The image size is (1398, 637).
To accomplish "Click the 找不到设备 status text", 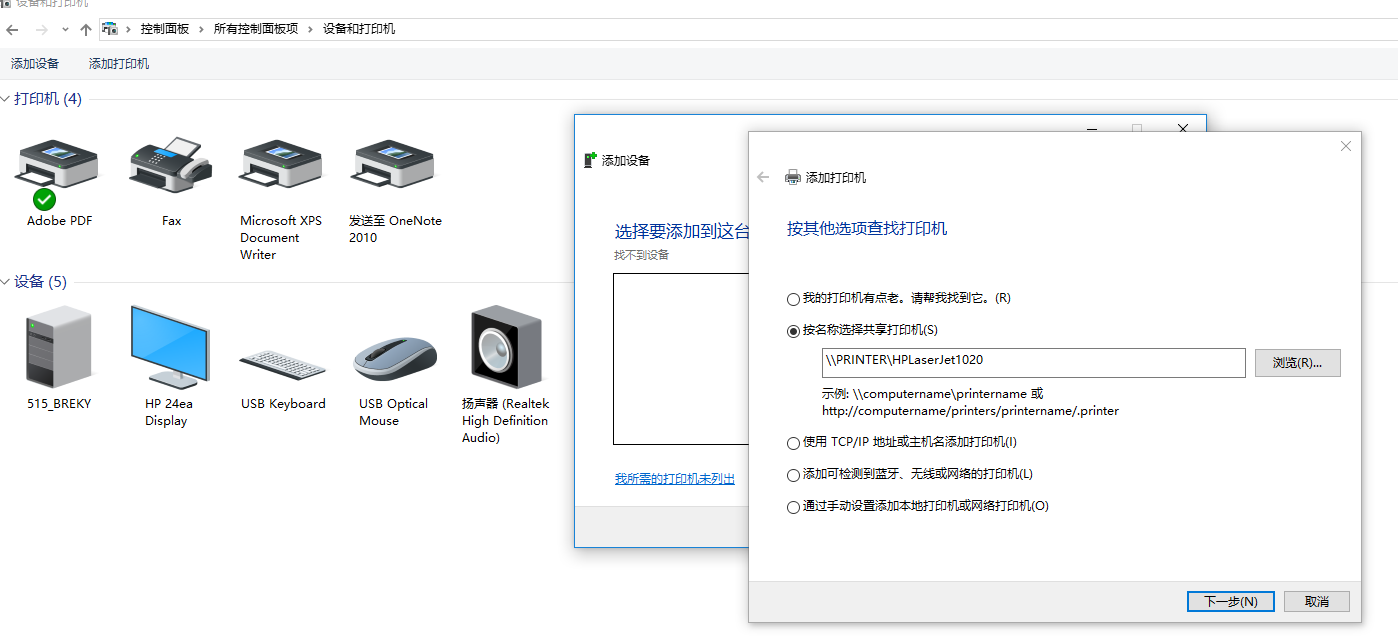I will (641, 255).
